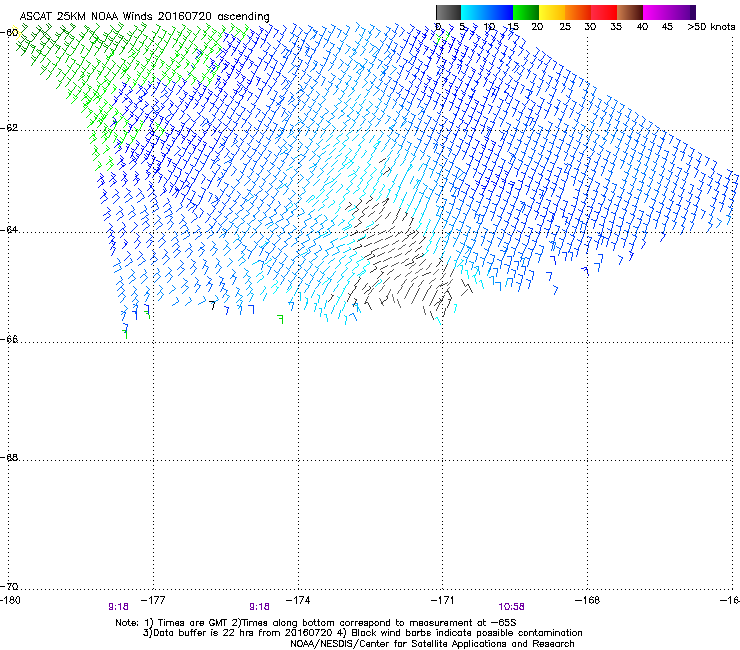Click the "40" label under the color bar
Viewport: 740px width, 650px height.
click(642, 27)
